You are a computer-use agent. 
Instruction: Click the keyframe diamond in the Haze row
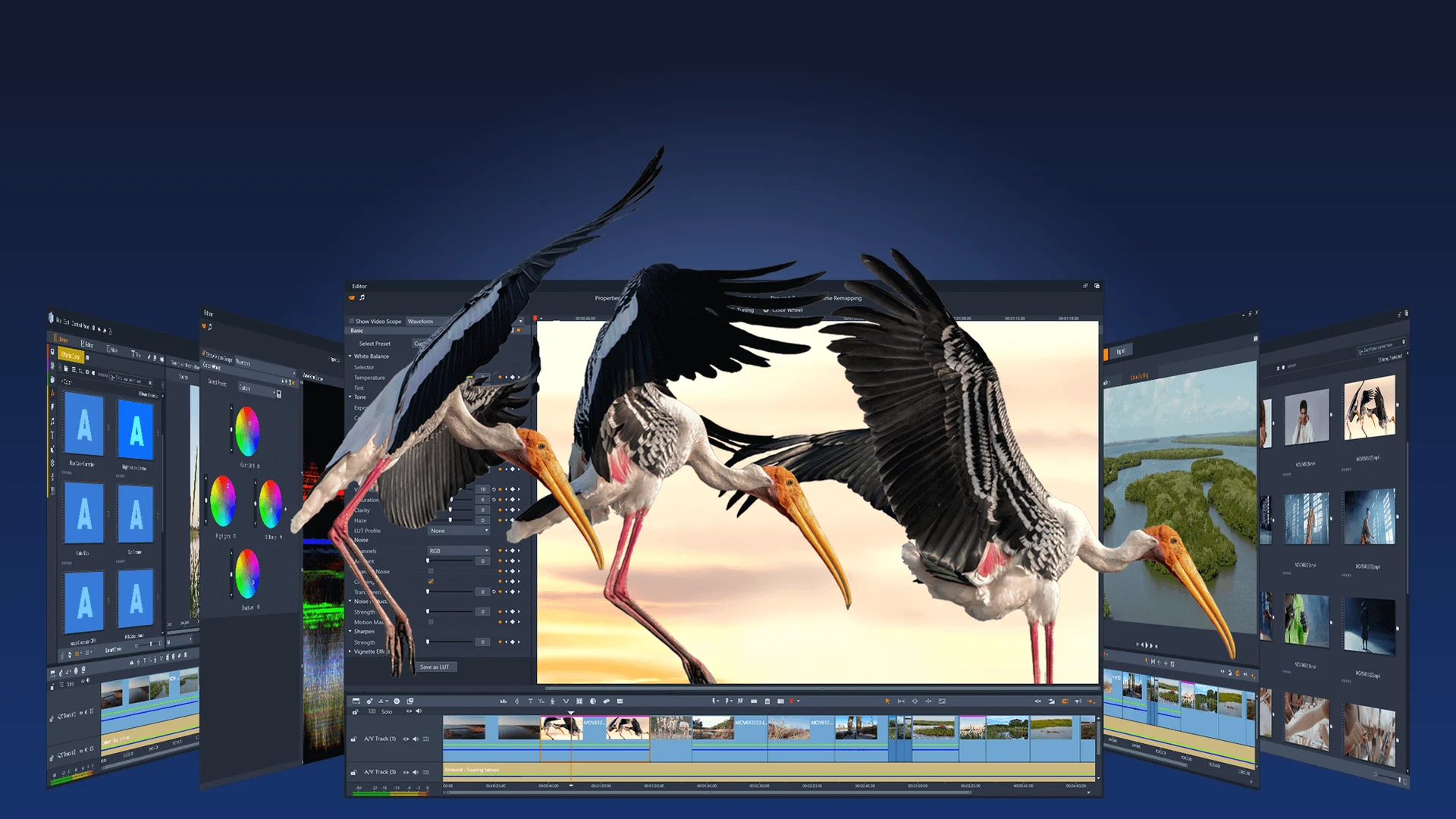[513, 520]
